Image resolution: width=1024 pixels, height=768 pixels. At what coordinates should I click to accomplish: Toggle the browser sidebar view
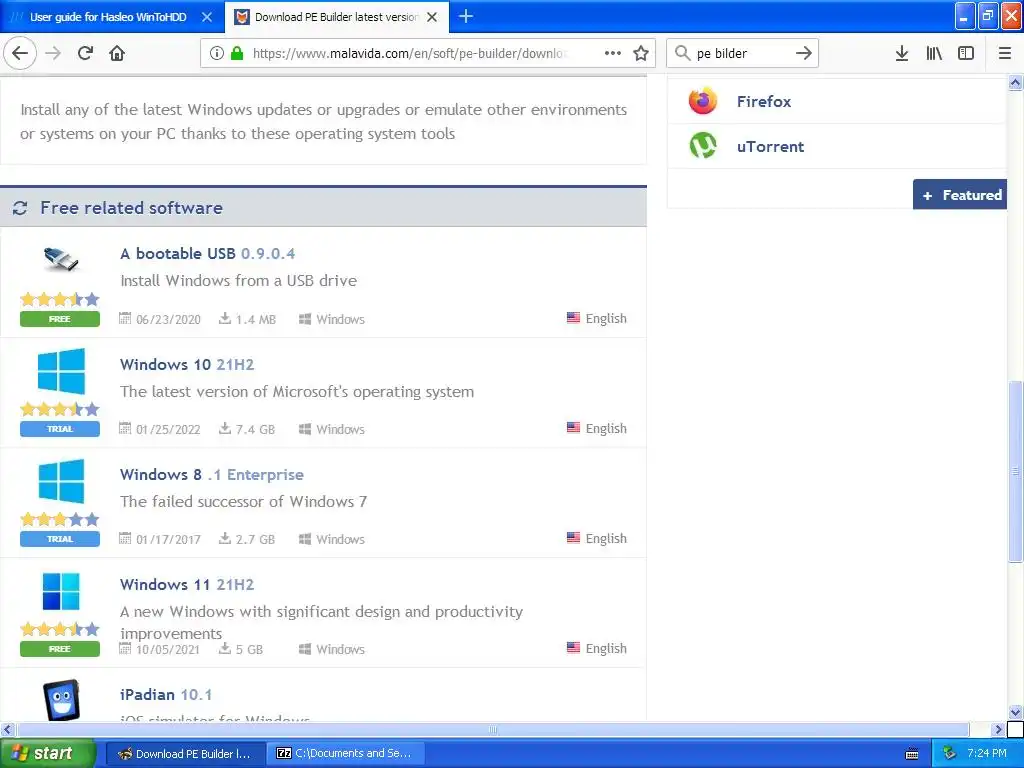[966, 54]
